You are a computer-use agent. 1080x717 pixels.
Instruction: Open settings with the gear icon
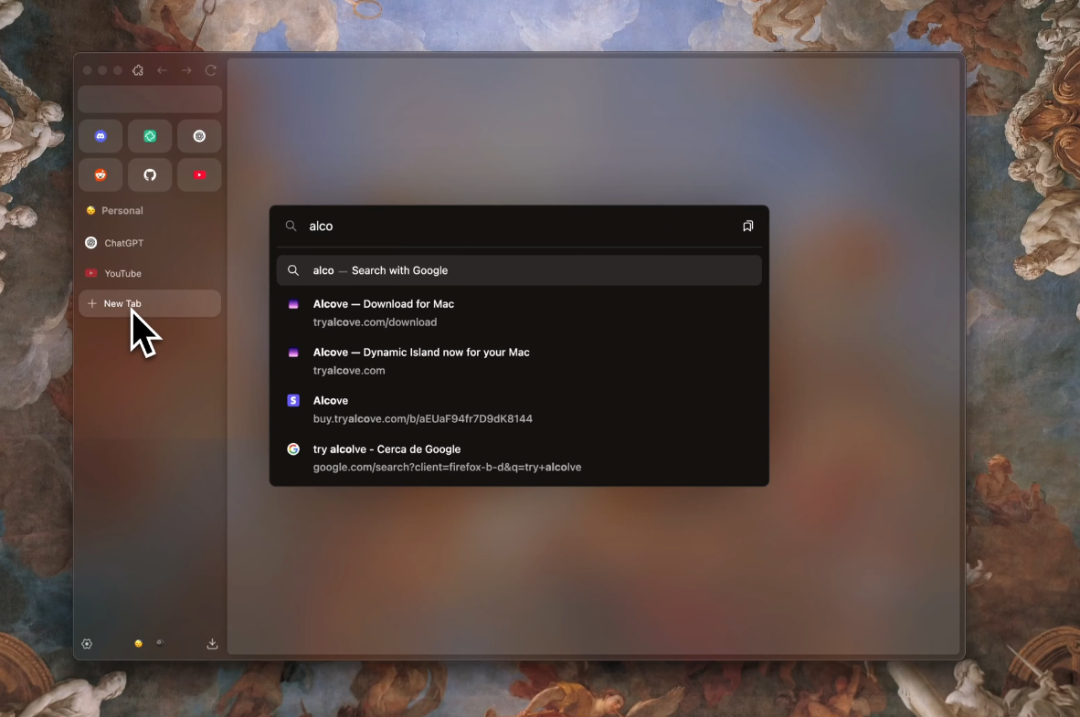click(x=87, y=644)
